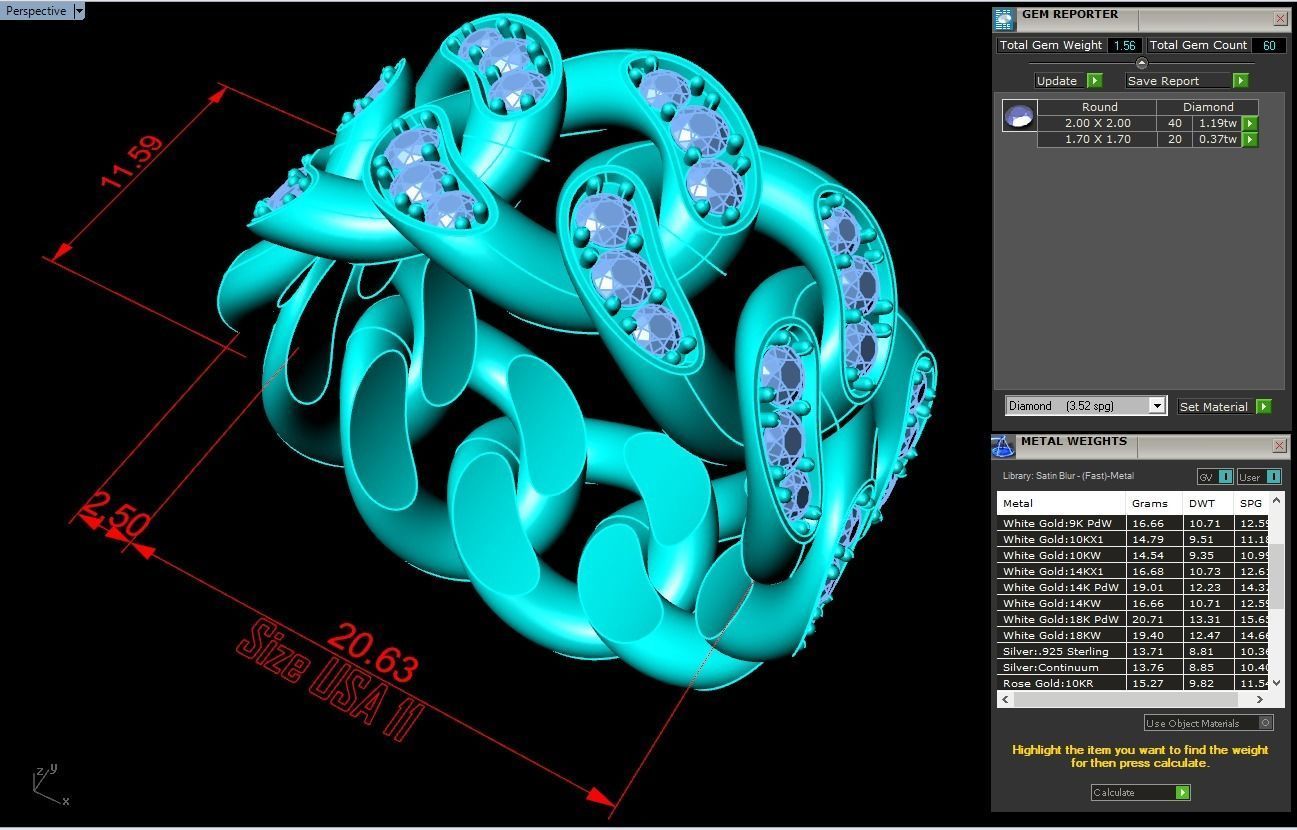Select the White Gold:14KX1 row
The height and width of the screenshot is (830, 1297).
(1133, 571)
